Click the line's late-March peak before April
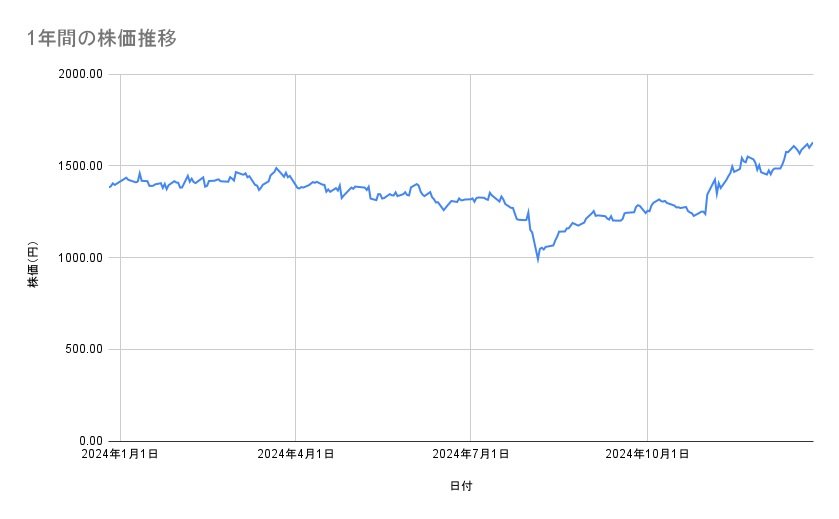 click(276, 168)
